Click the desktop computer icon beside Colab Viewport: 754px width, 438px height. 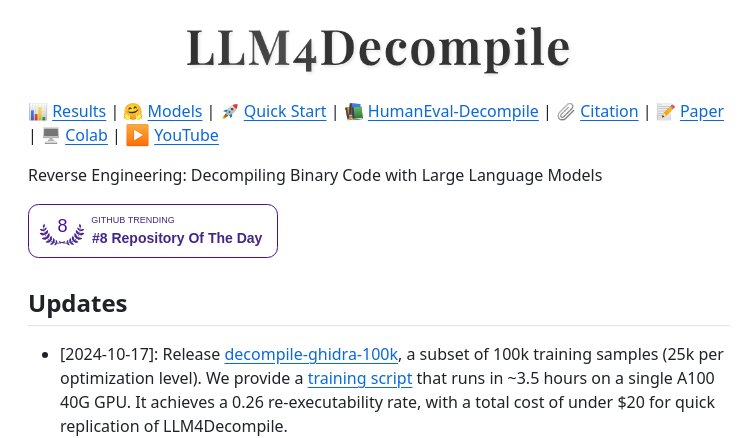[x=51, y=136]
